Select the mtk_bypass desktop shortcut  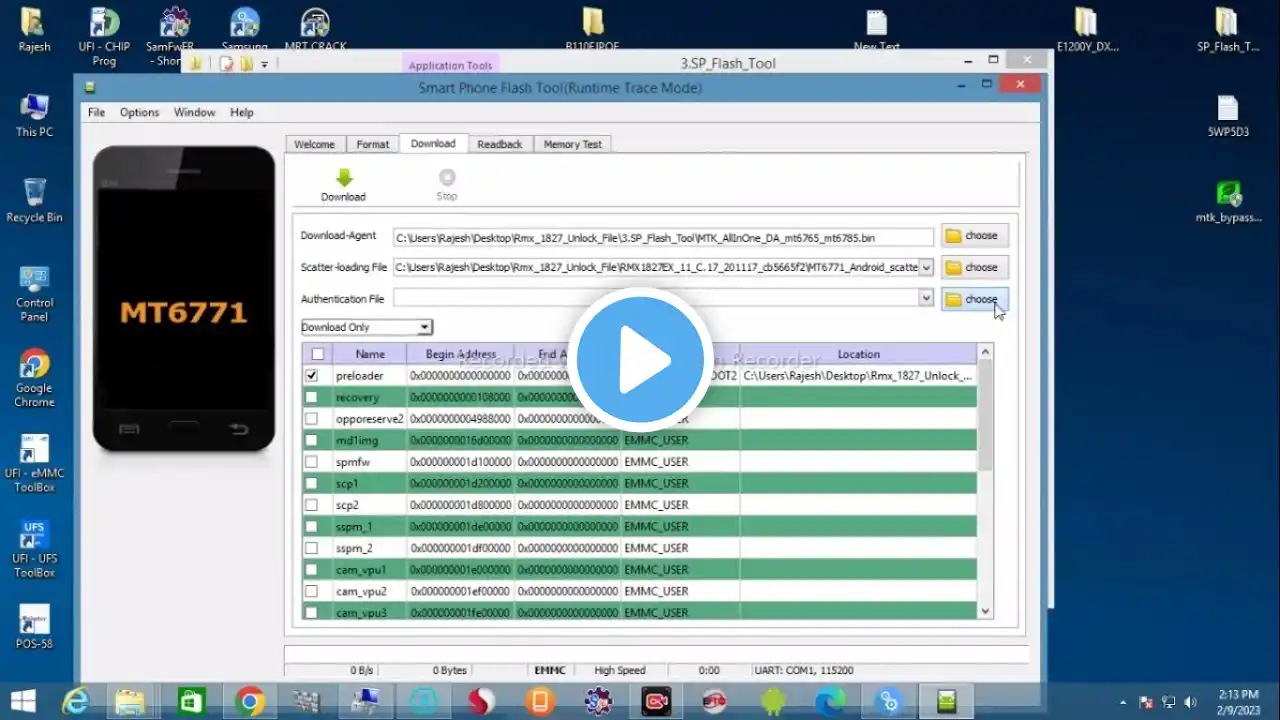[1228, 201]
